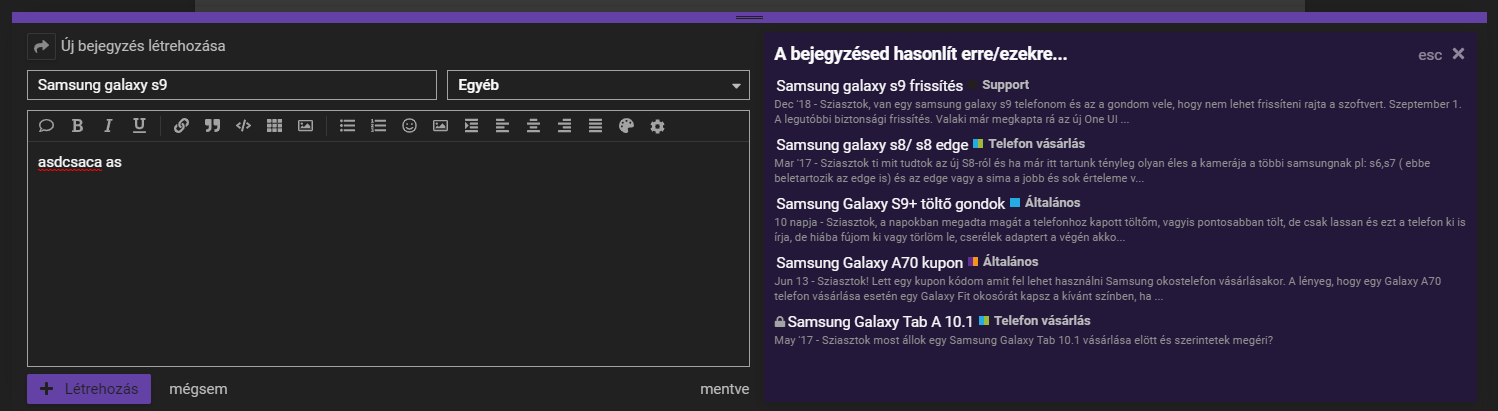Viewport: 1498px width, 411px height.
Task: Click Általános badge next to Galaxy A70 kupon
Action: click(x=1003, y=262)
